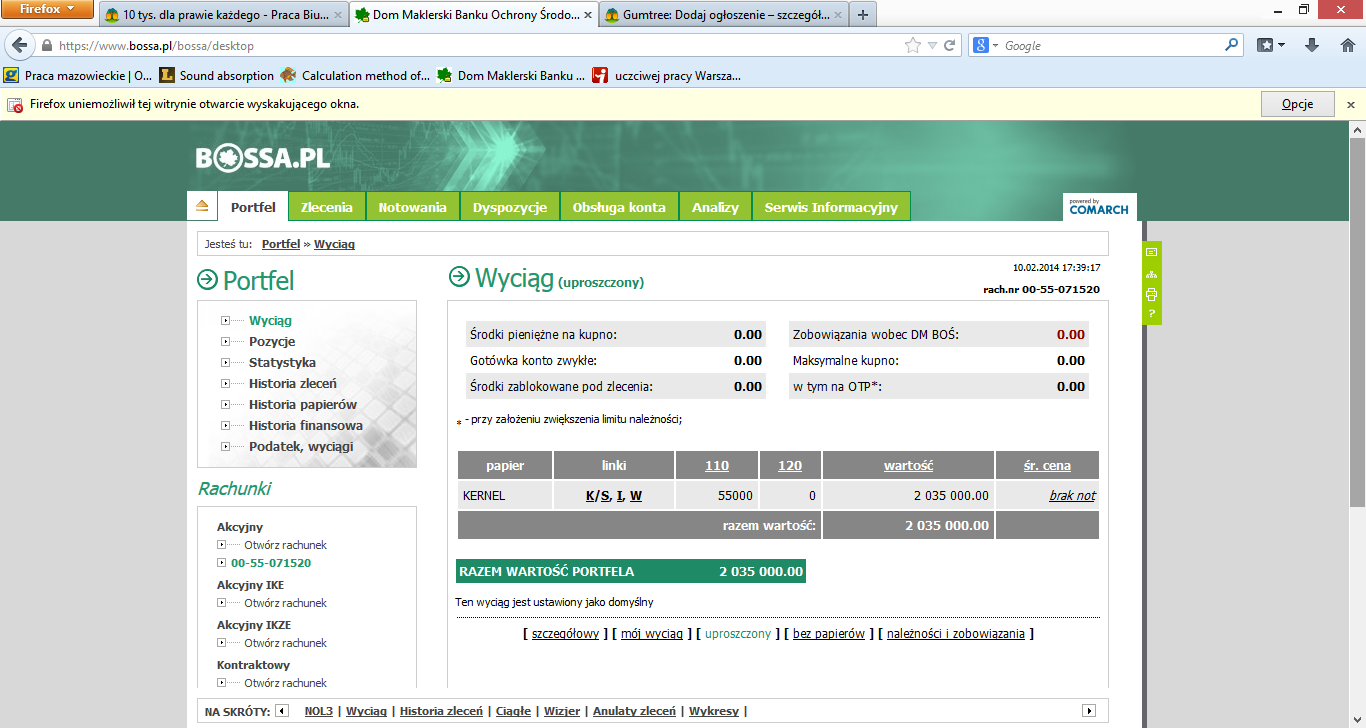The width and height of the screenshot is (1366, 728).
Task: Open the message icon in green side panel
Action: (x=1151, y=252)
